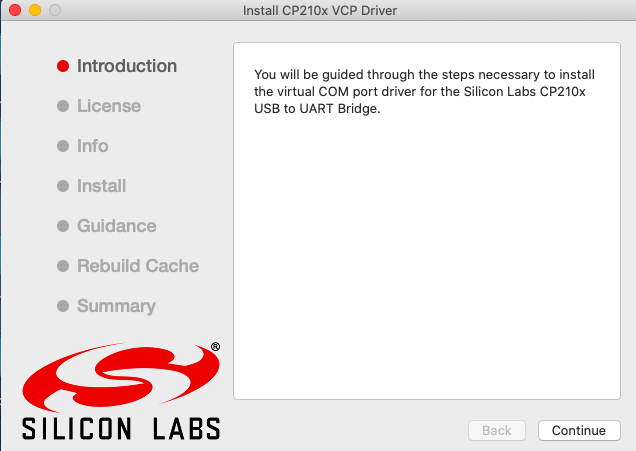This screenshot has height=451, width=636.
Task: Select the Guidance step in sidebar
Action: pyautogui.click(x=117, y=226)
